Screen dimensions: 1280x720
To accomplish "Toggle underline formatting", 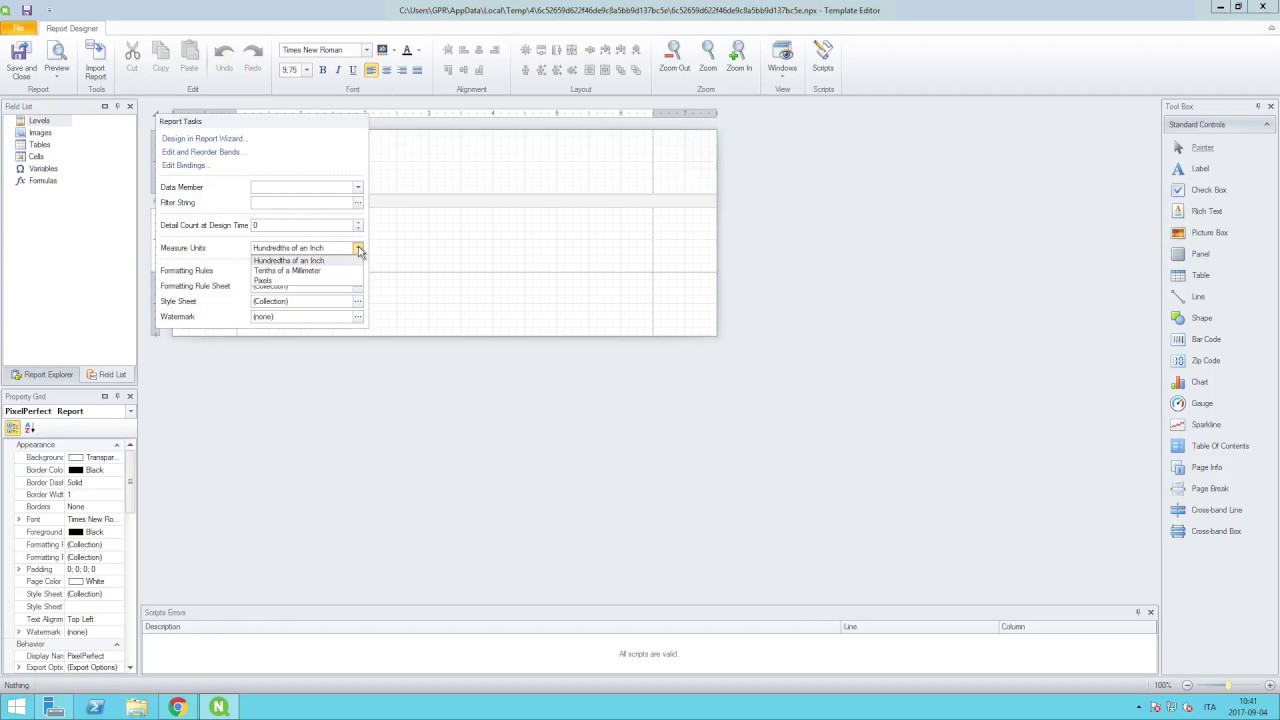I will [352, 70].
